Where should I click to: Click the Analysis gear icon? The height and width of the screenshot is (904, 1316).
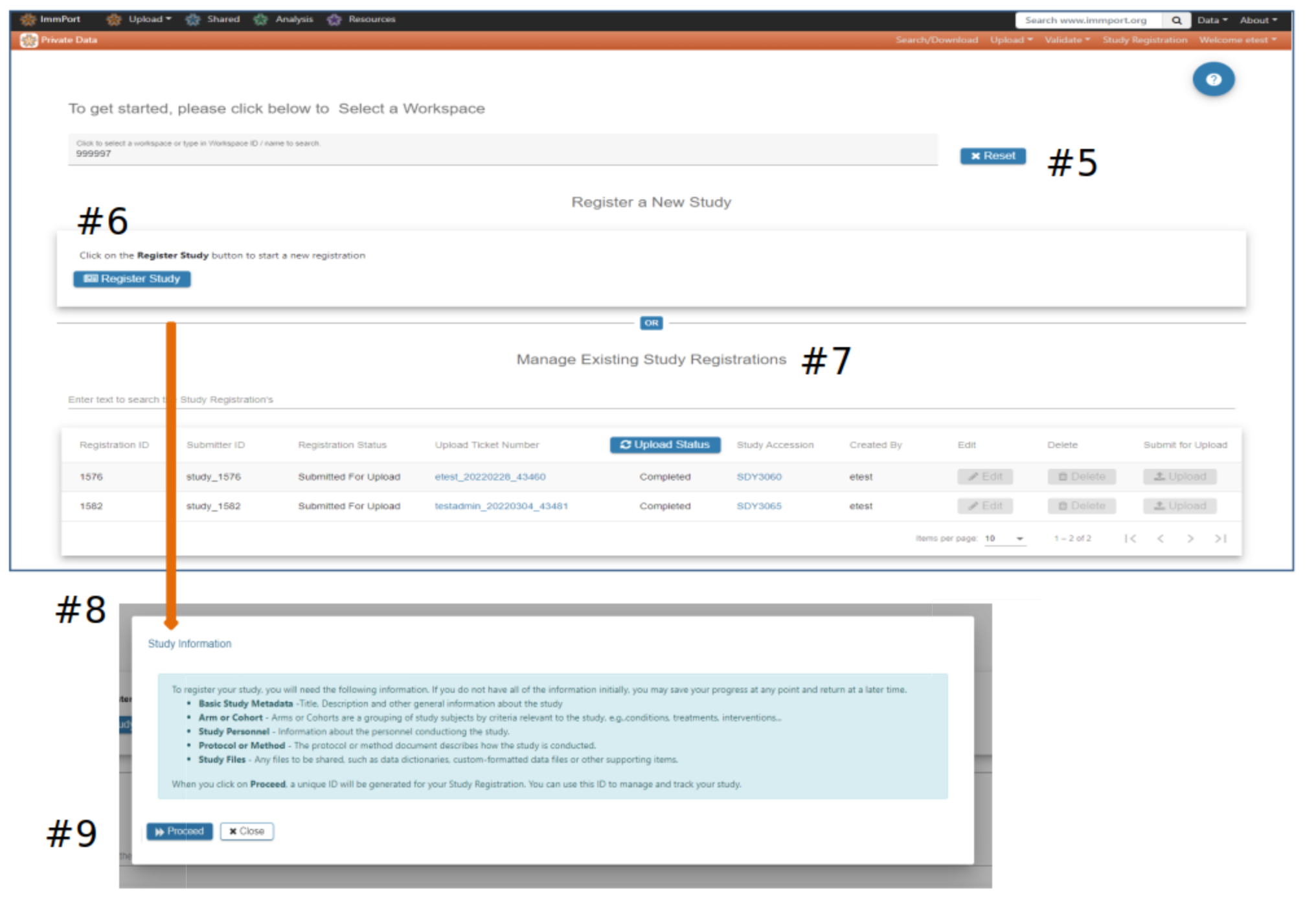[261, 19]
